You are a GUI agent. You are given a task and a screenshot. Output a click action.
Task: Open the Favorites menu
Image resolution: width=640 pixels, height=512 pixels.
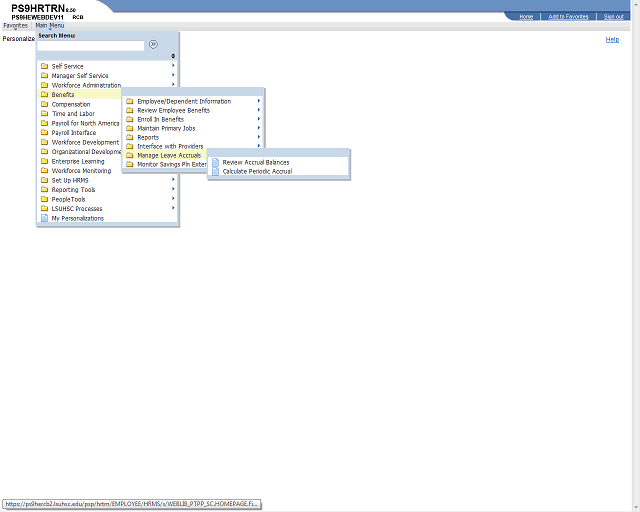[x=16, y=26]
